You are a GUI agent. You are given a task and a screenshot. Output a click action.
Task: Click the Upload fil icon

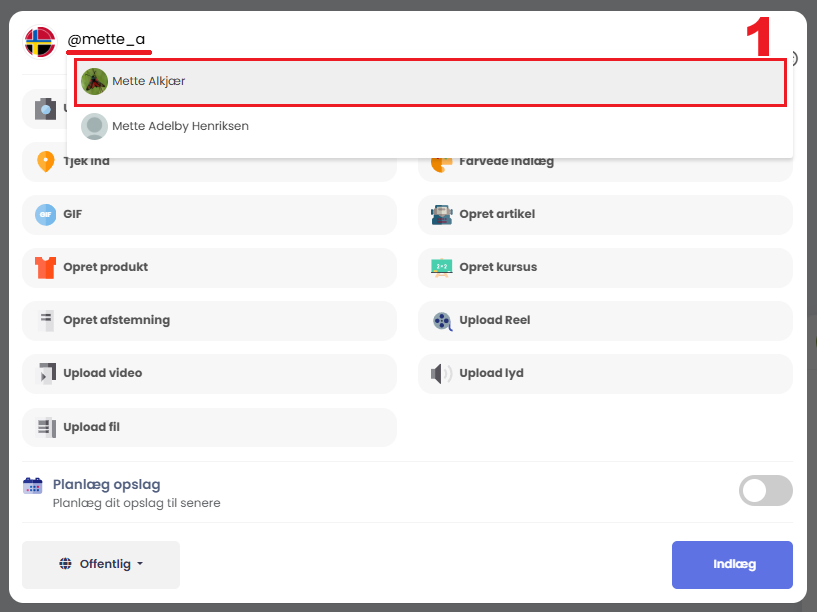45,428
